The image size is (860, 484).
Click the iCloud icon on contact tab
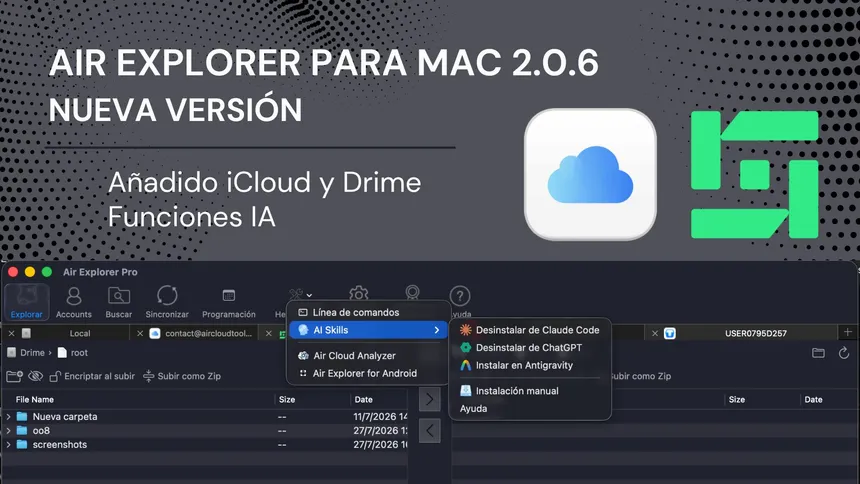155,333
